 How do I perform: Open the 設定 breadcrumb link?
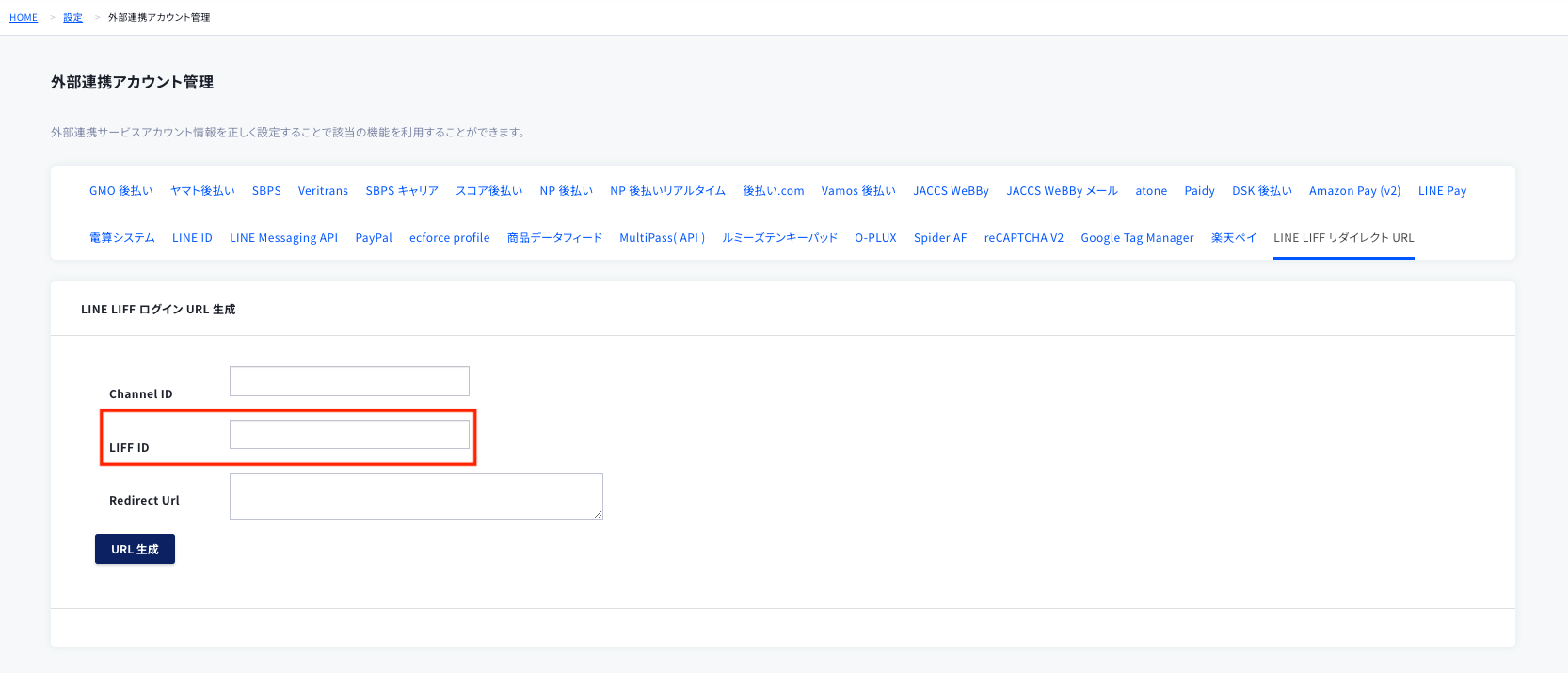72,17
